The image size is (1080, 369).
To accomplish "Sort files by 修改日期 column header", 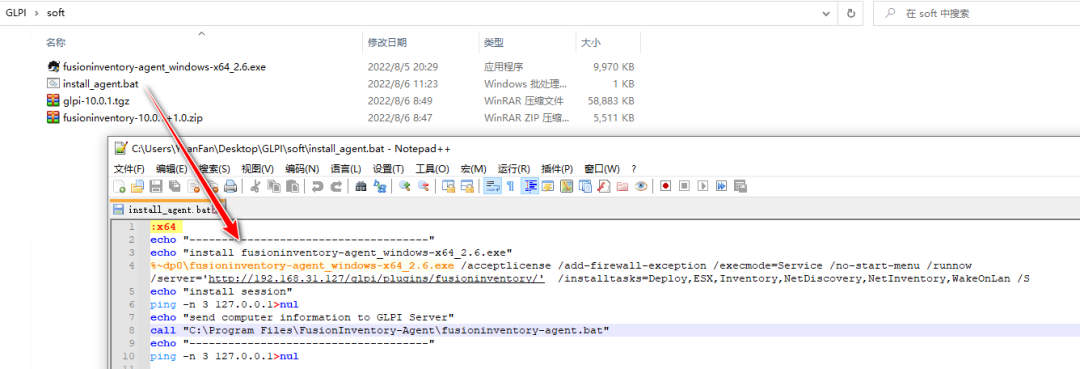I will coord(387,43).
